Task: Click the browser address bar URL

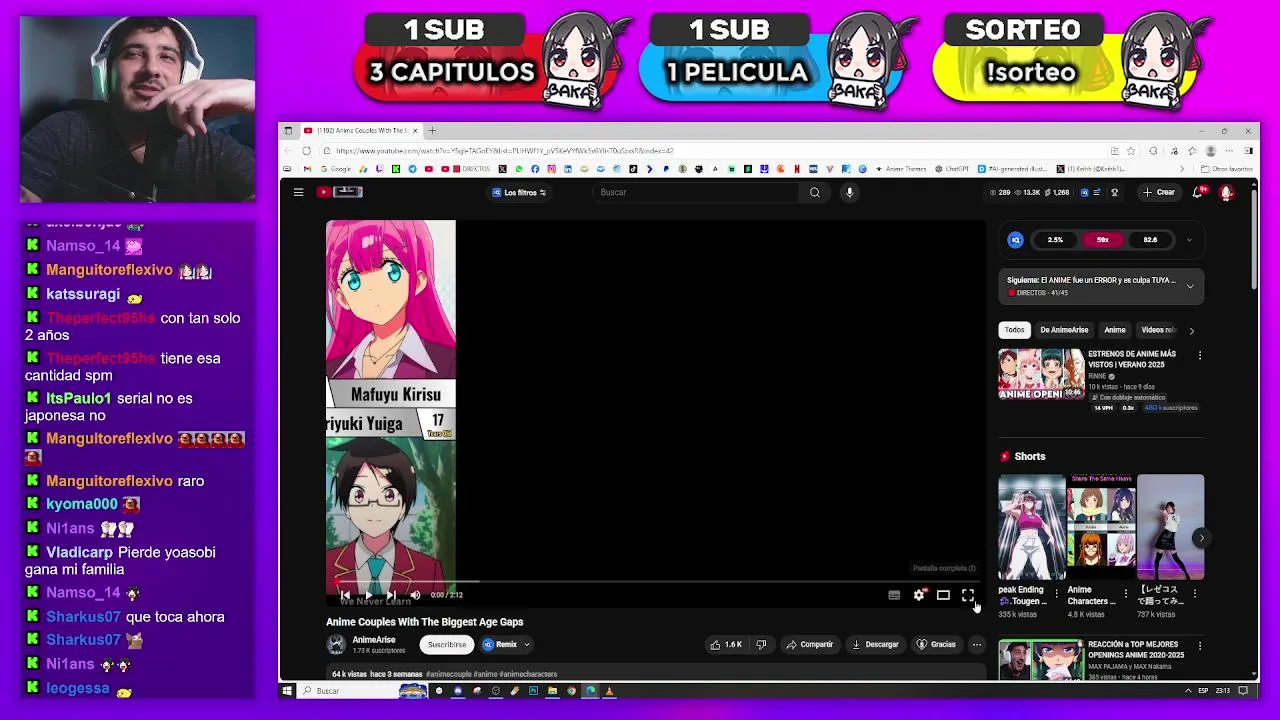Action: pos(505,151)
